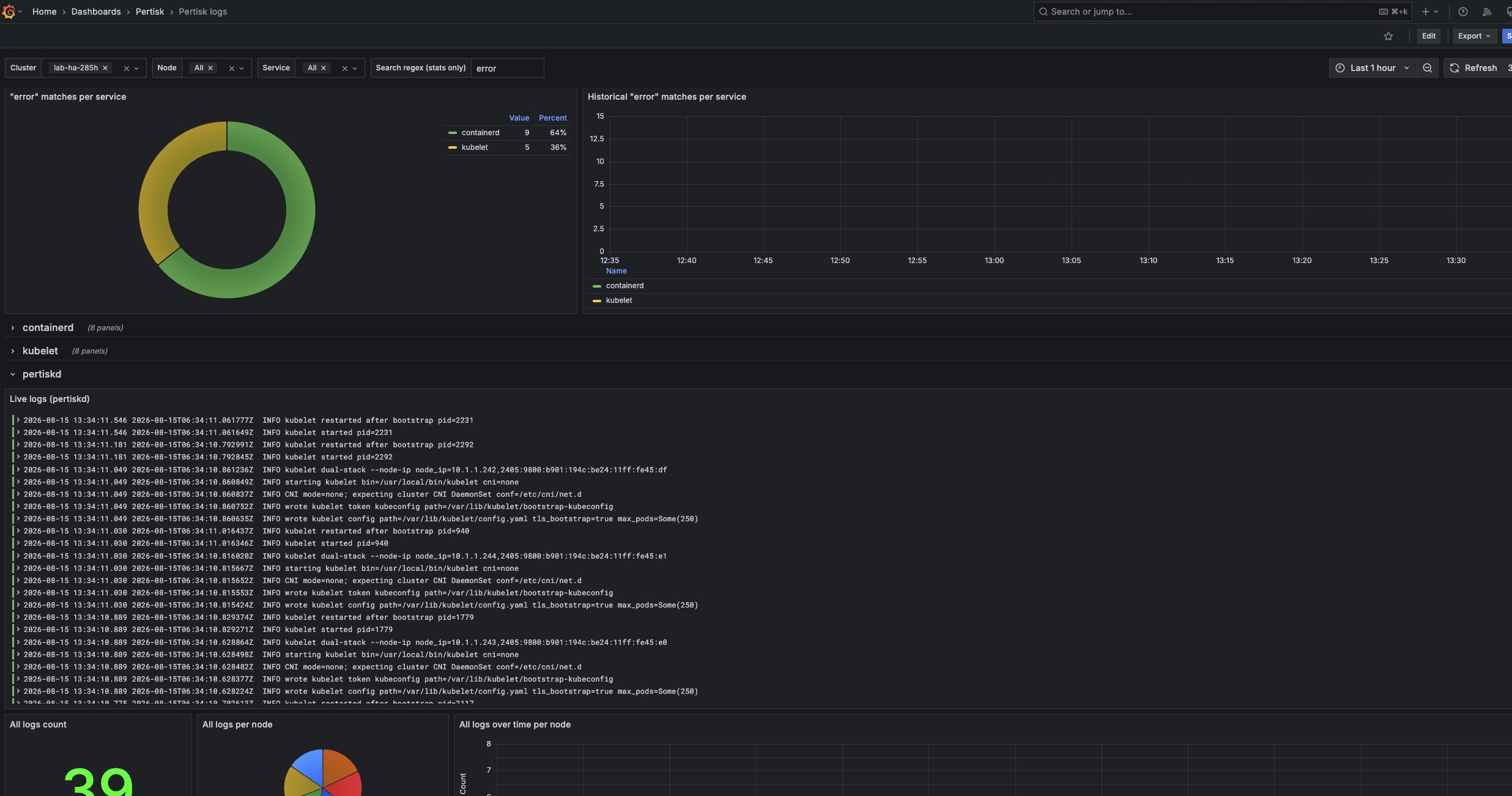Click the Grafana logo icon
Screen dimensions: 1512x796
pyautogui.click(x=9, y=12)
